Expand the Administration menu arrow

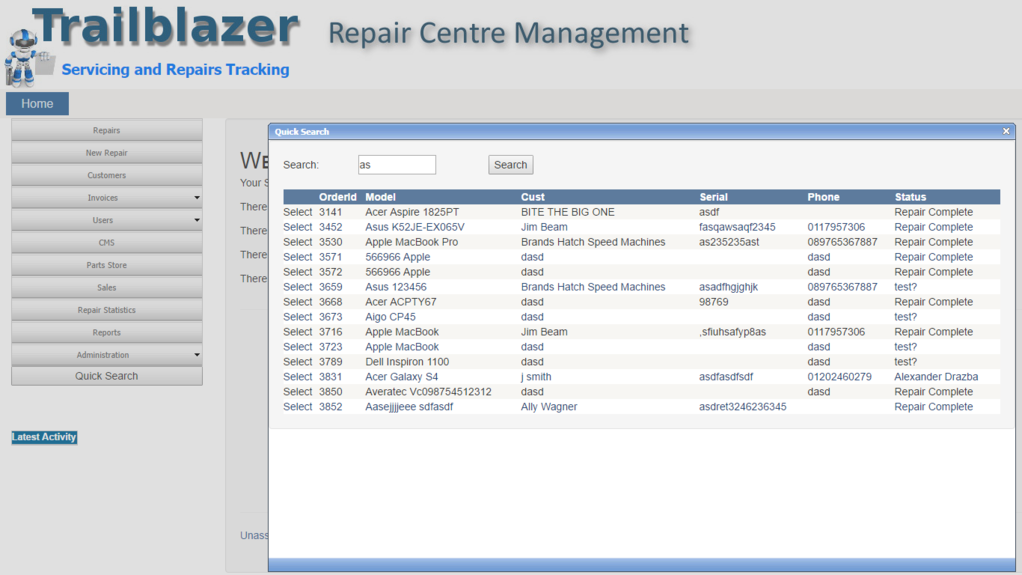197,355
